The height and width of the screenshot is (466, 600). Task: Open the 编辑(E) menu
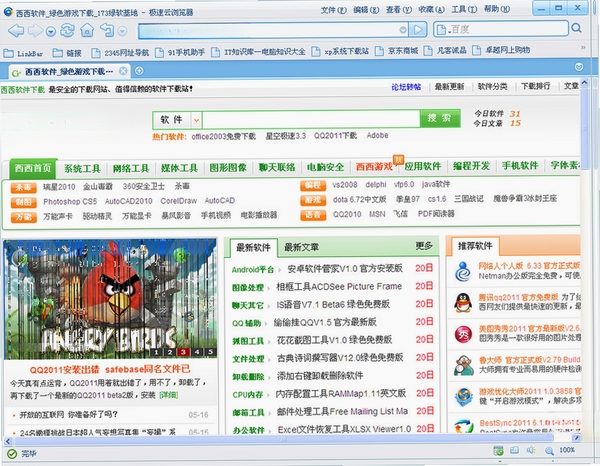(x=366, y=10)
